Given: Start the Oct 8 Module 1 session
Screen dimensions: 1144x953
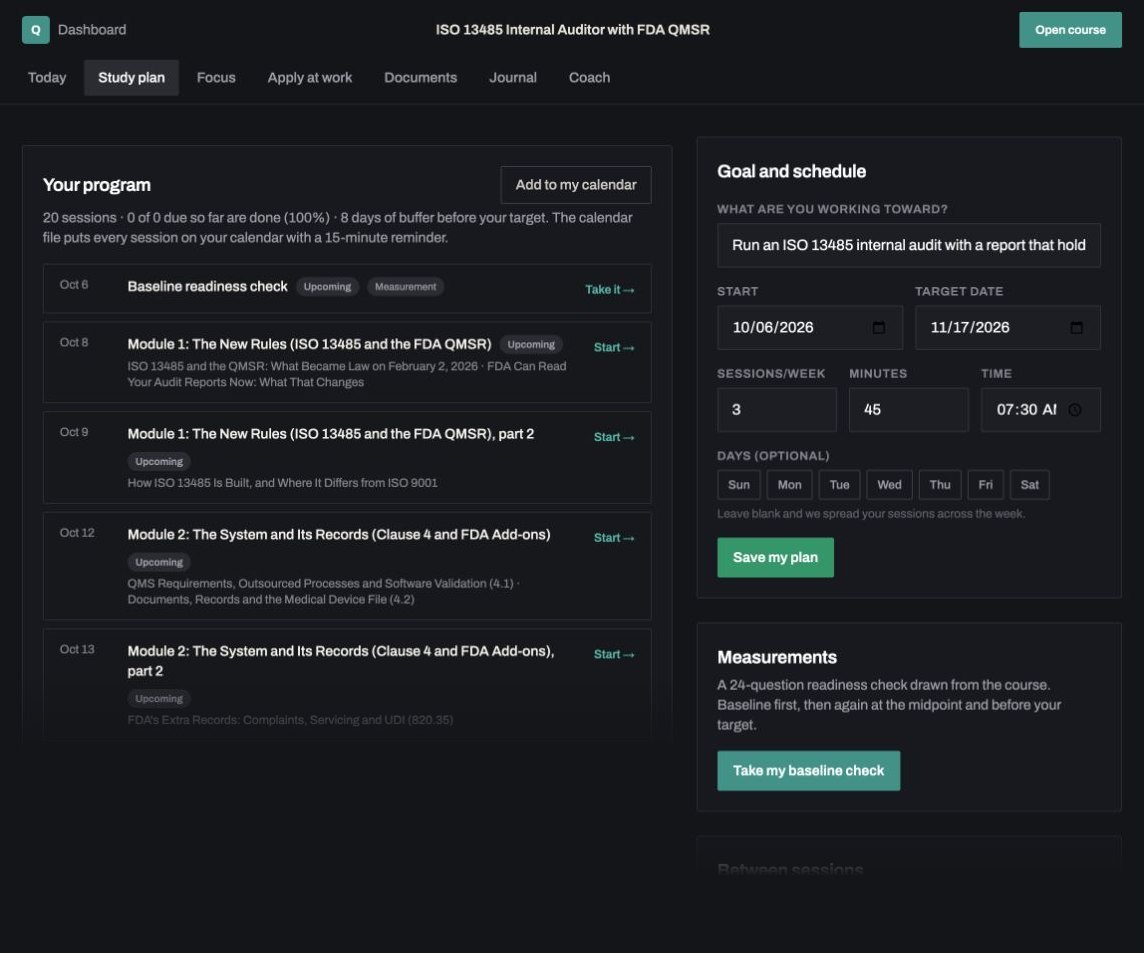Looking at the screenshot, I should tap(614, 347).
